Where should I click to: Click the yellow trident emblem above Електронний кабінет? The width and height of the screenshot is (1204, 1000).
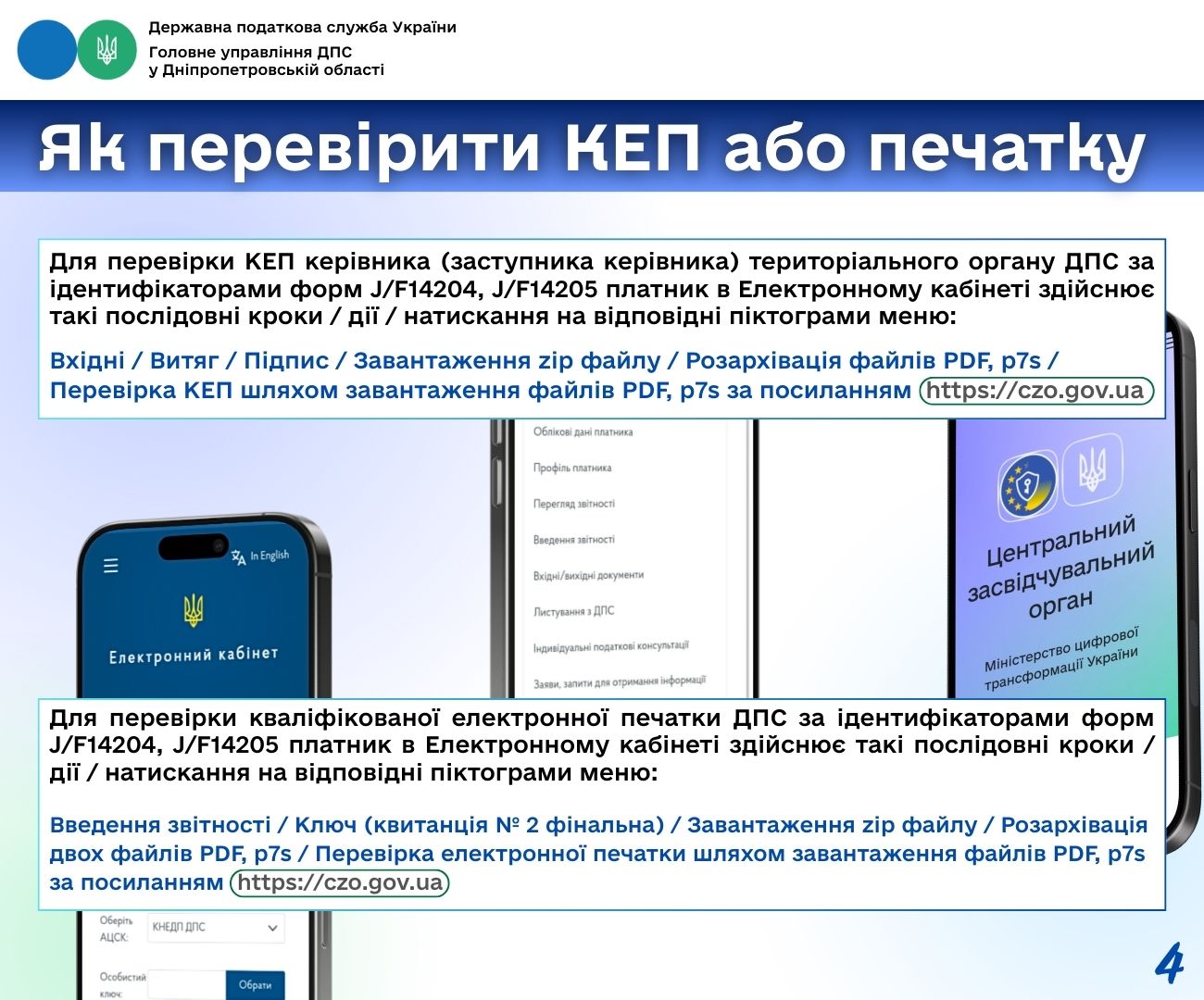[x=194, y=610]
